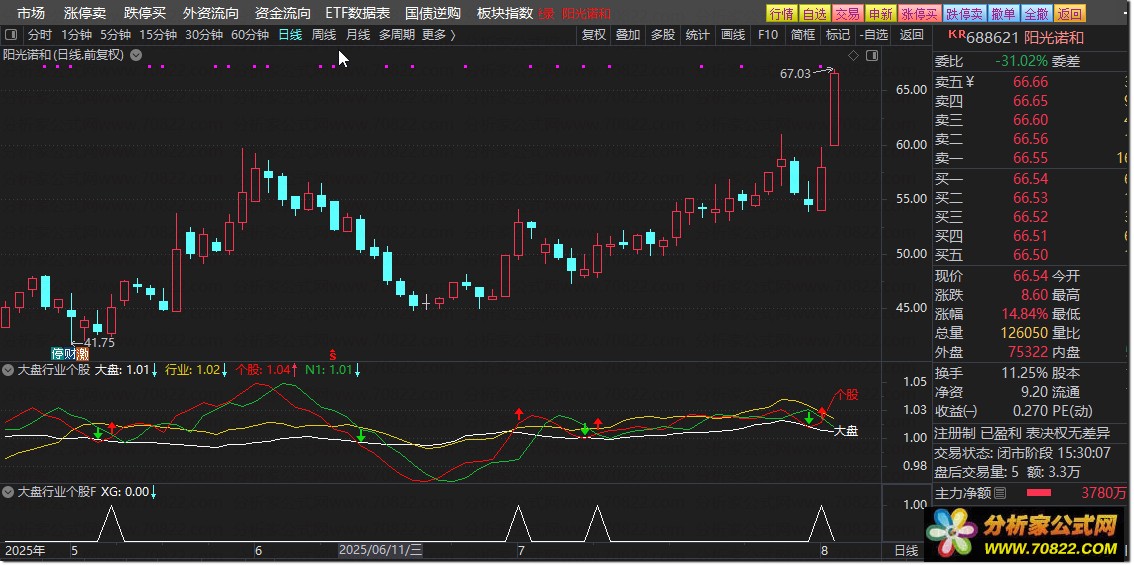Click the 标记 mark button
This screenshot has width=1134, height=565.
[x=837, y=35]
